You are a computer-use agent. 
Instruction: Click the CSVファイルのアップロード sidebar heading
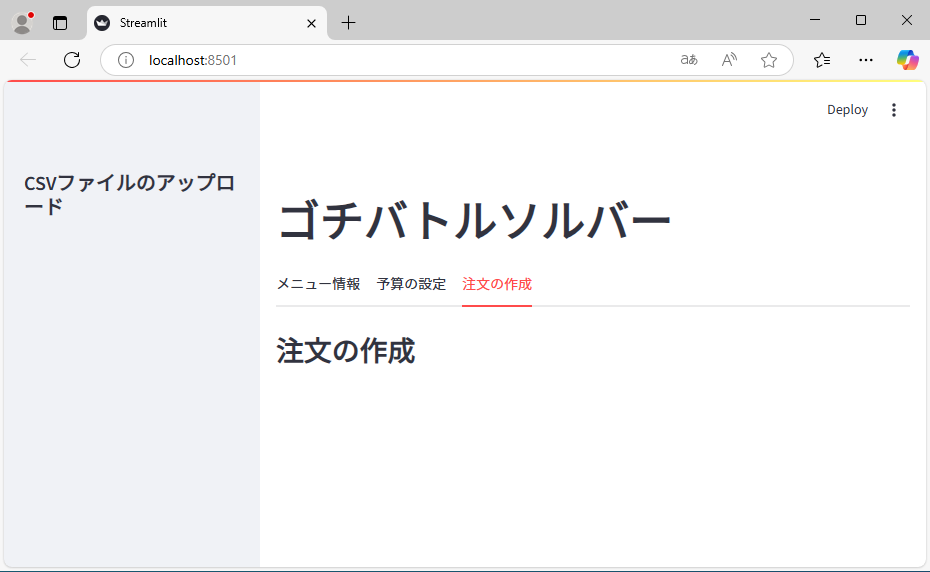(129, 194)
